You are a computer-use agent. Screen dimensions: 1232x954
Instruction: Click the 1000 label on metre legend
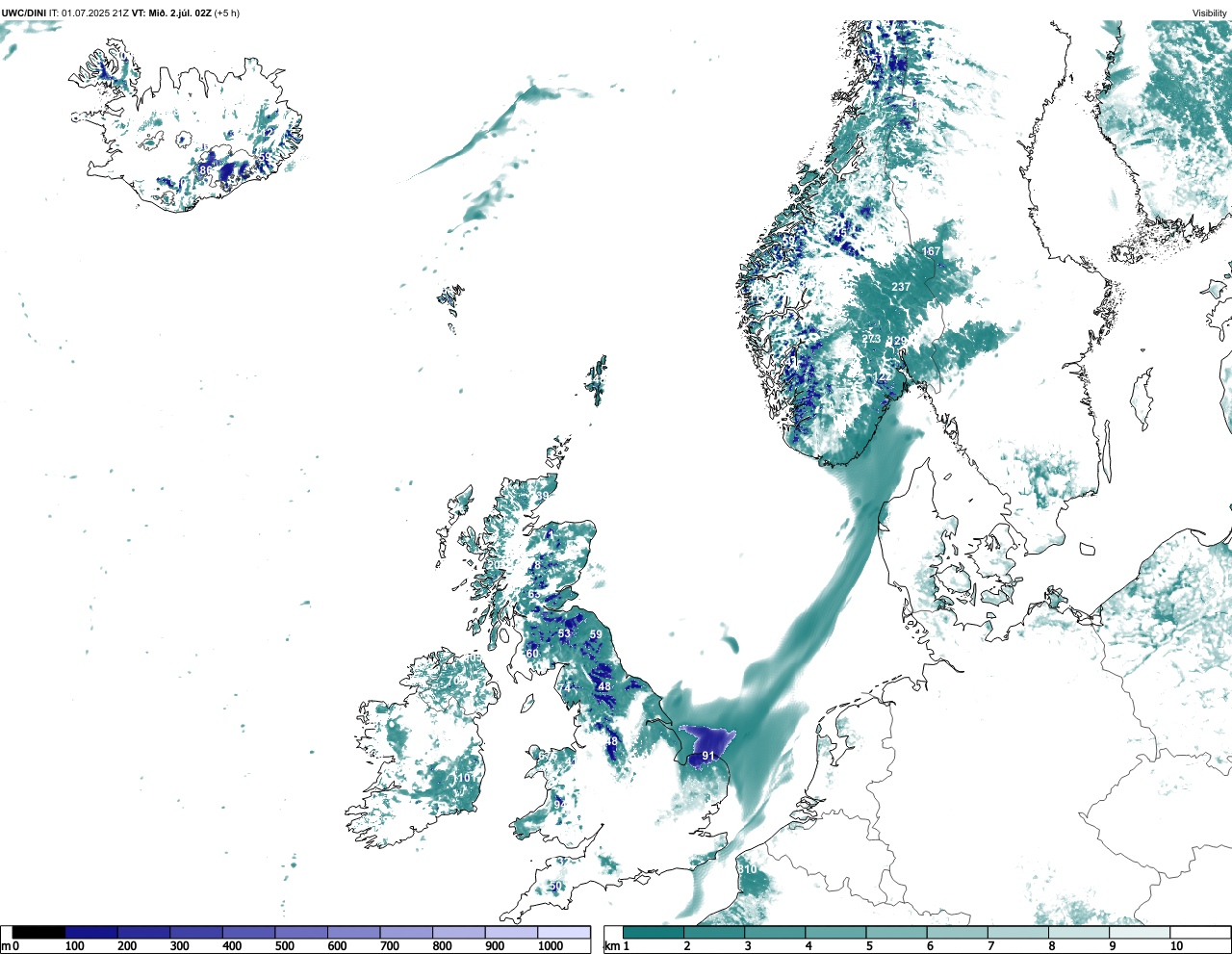tap(551, 946)
